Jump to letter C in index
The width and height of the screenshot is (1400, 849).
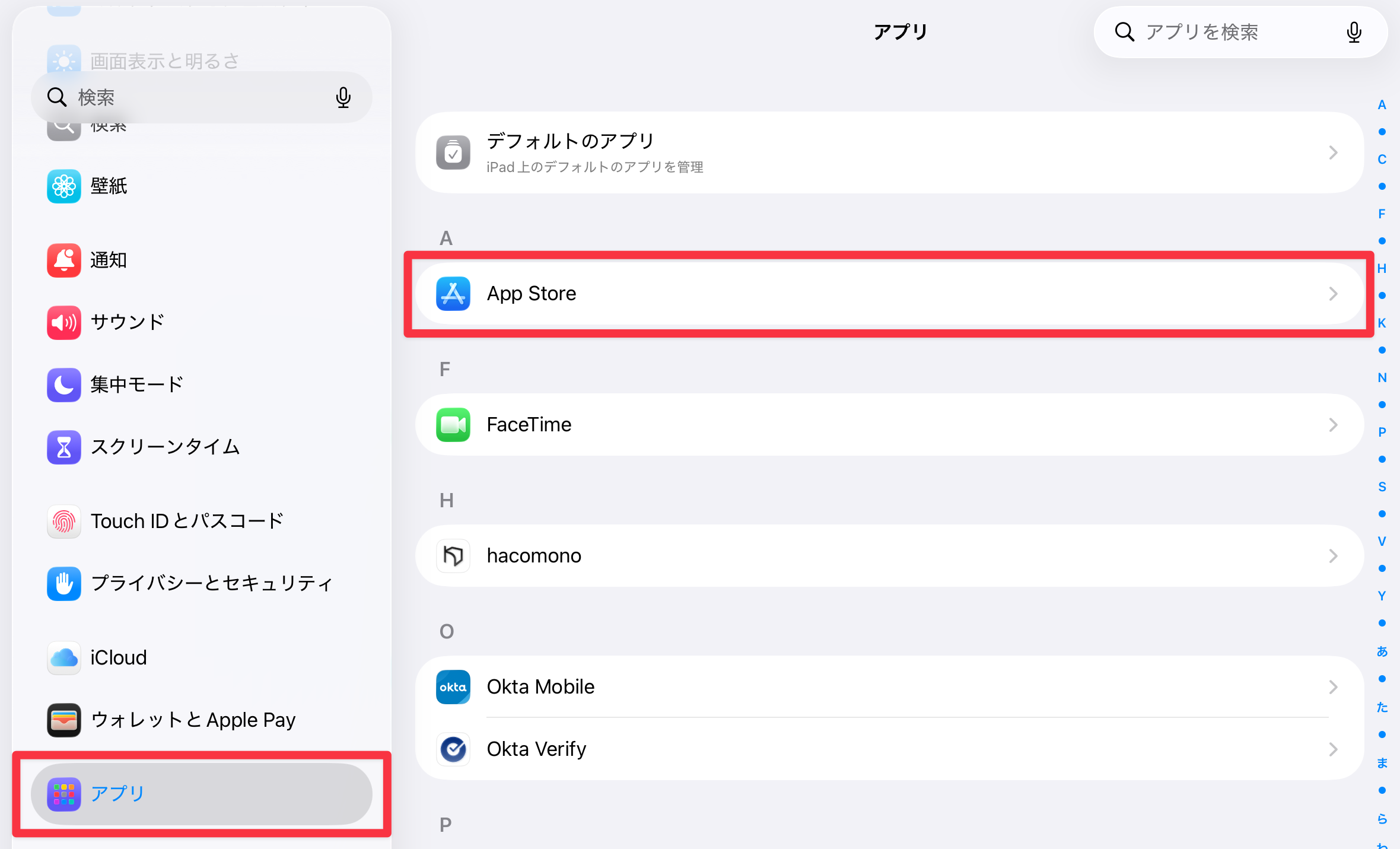[x=1382, y=160]
